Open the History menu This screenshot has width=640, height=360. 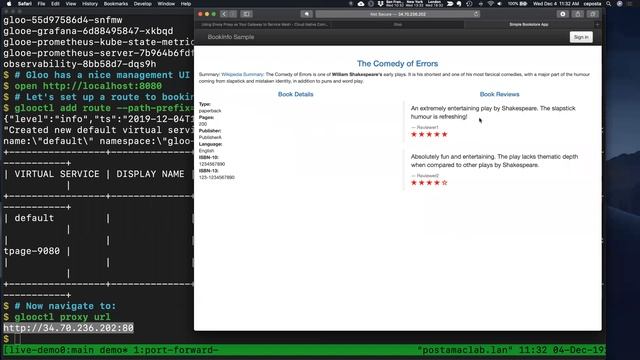point(90,4)
